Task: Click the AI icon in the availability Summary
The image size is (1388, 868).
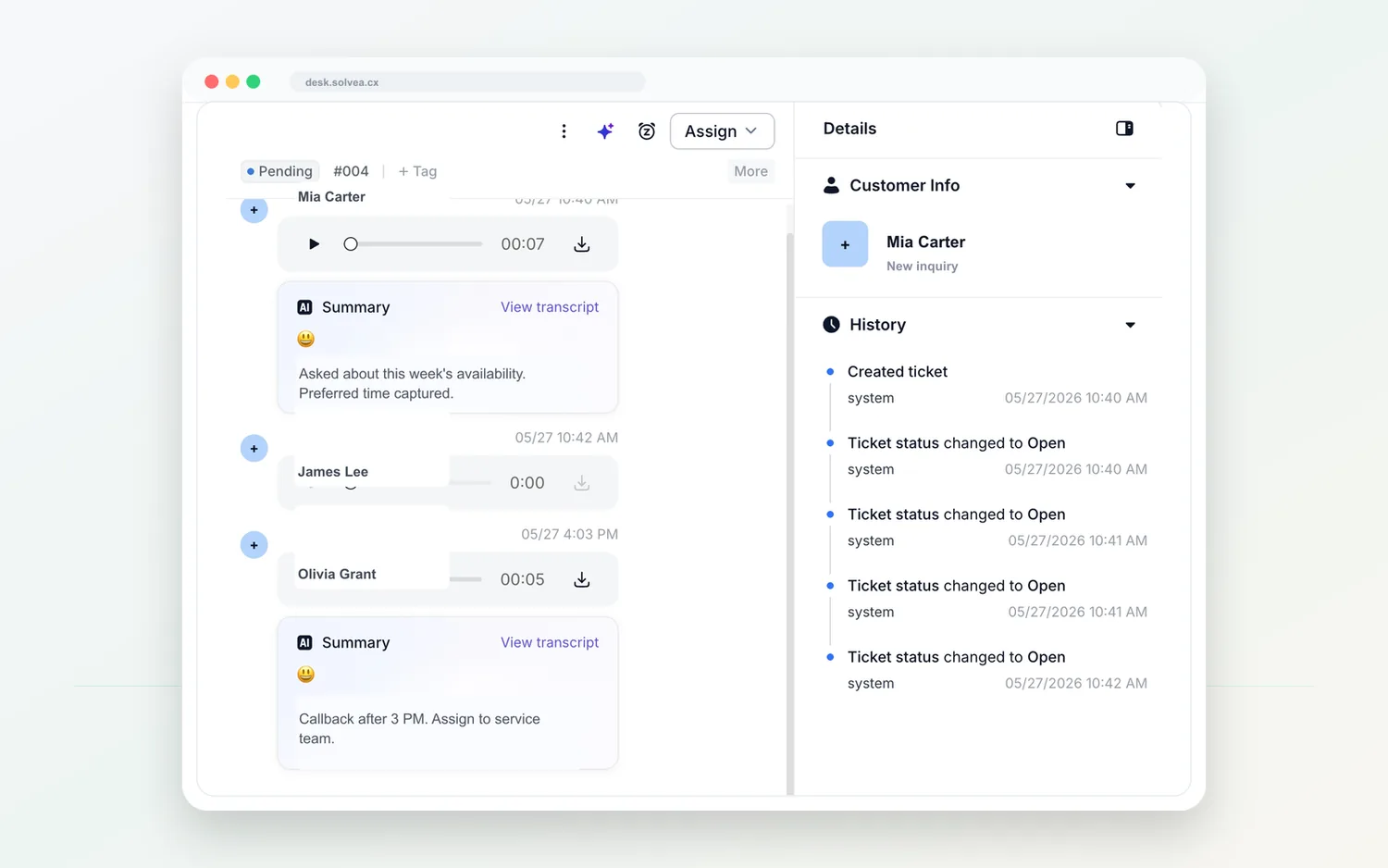Action: (x=304, y=307)
